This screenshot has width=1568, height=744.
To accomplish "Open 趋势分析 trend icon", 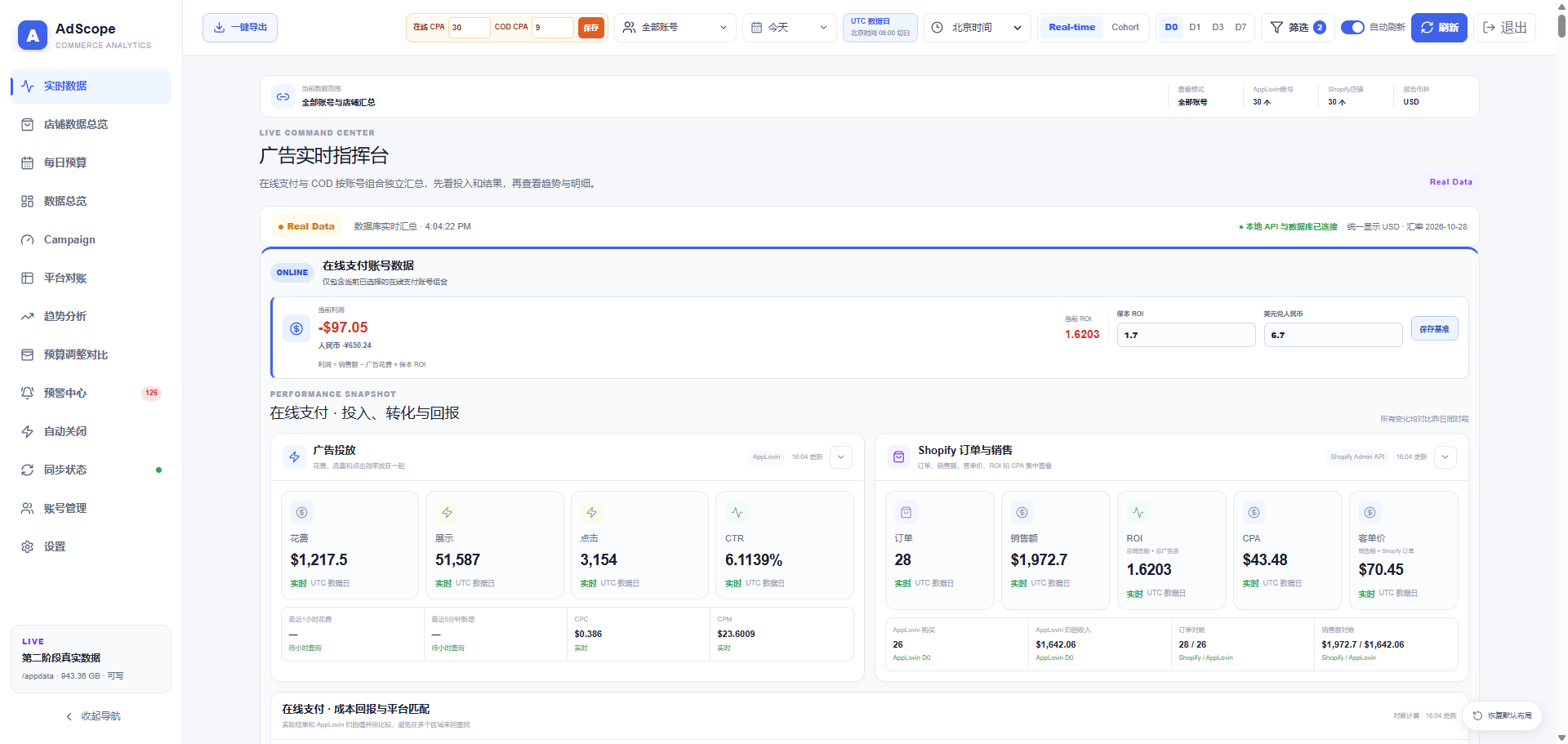I will point(28,316).
